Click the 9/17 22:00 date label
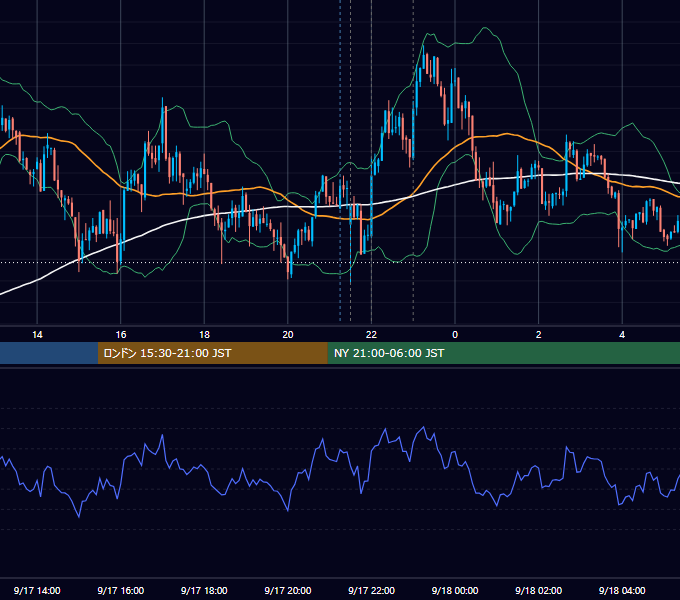Image resolution: width=680 pixels, height=600 pixels. [x=371, y=590]
